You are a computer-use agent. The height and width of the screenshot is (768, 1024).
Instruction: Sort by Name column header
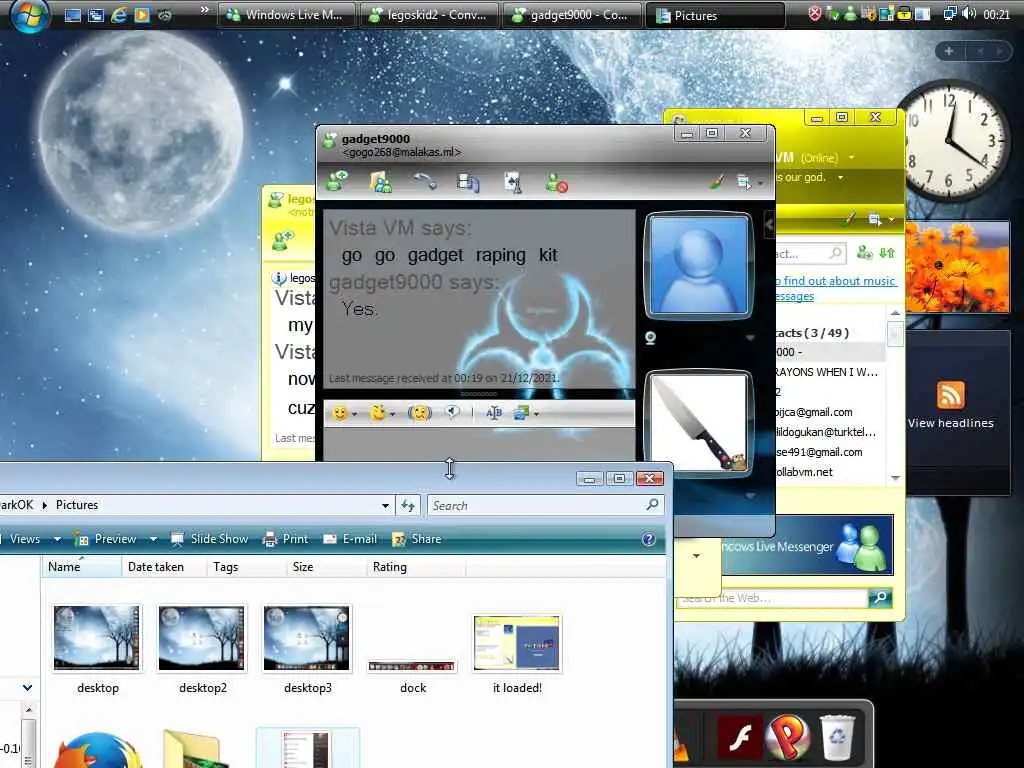click(x=82, y=567)
